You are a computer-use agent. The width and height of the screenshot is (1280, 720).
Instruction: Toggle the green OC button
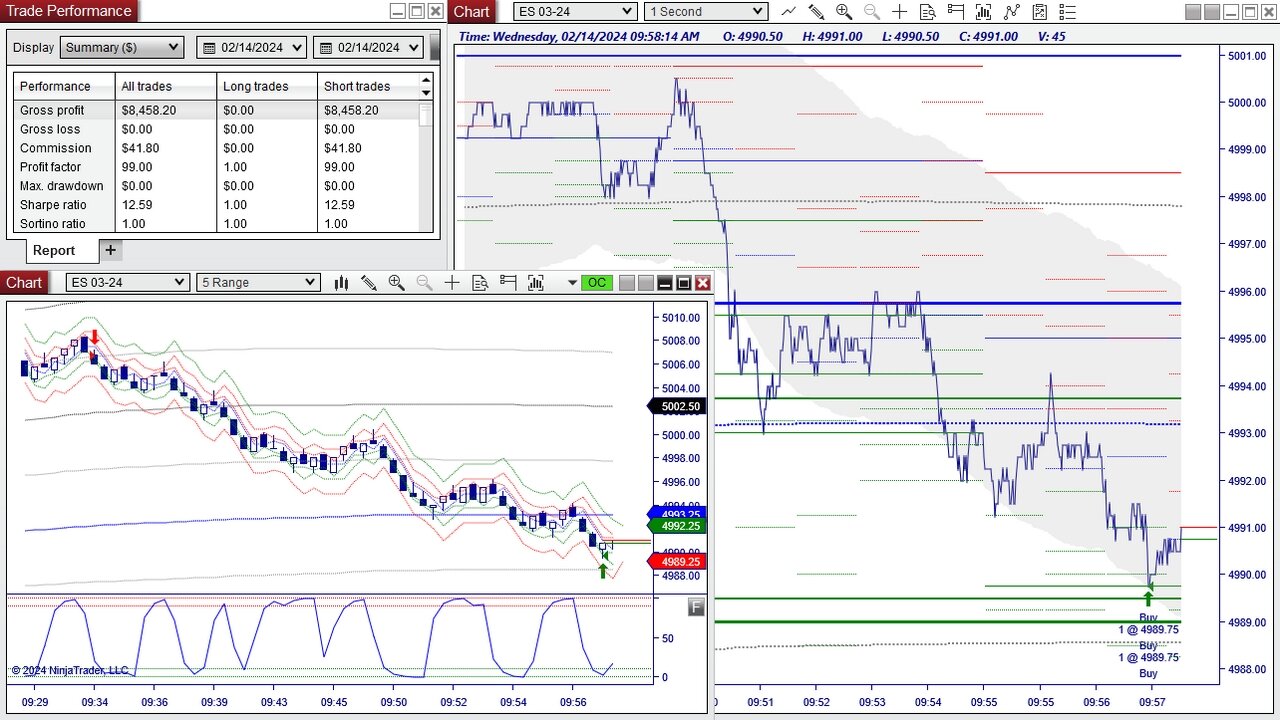click(597, 283)
